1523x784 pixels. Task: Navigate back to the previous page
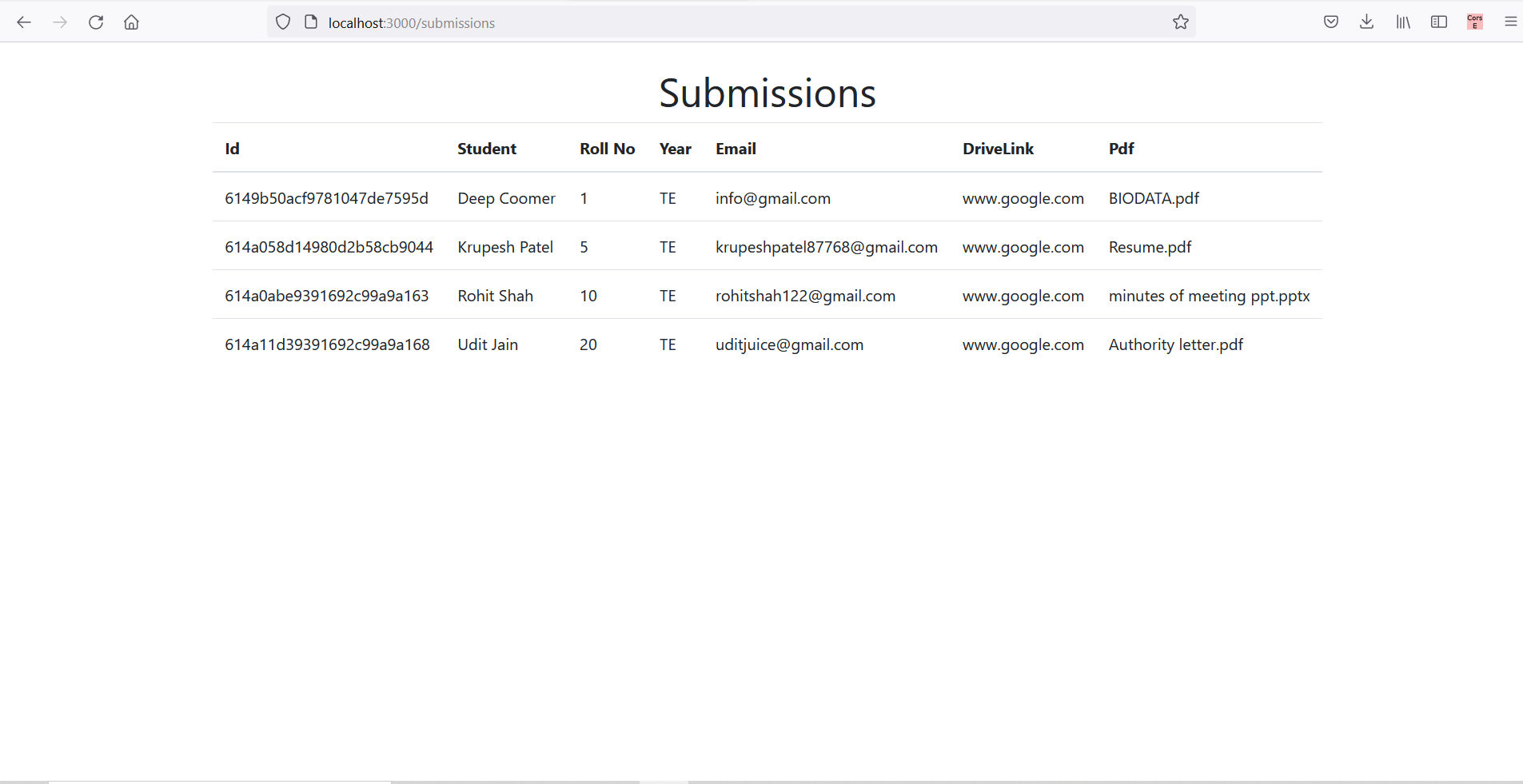tap(24, 22)
